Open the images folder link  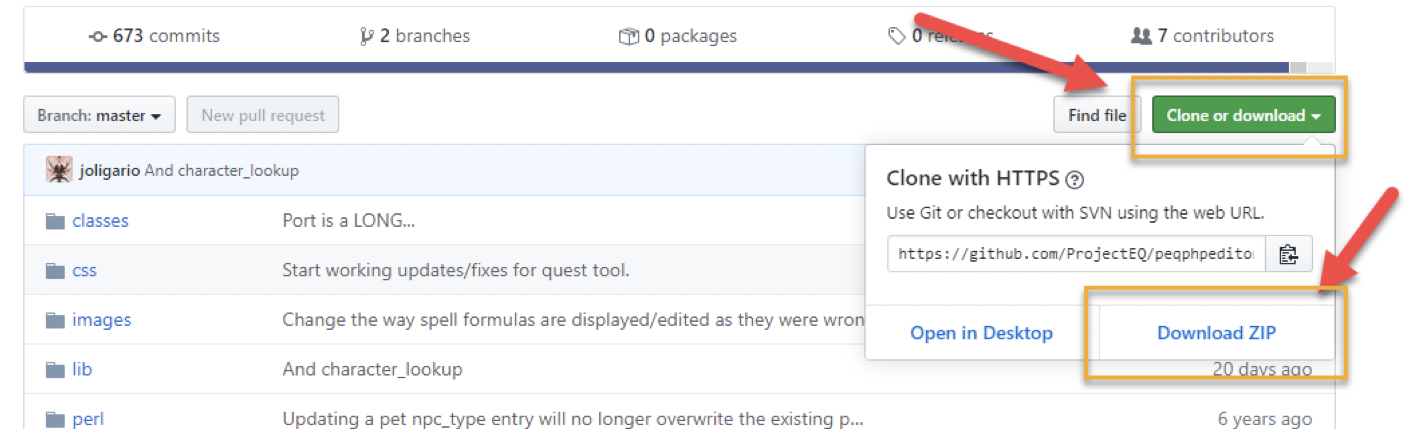pyautogui.click(x=101, y=320)
